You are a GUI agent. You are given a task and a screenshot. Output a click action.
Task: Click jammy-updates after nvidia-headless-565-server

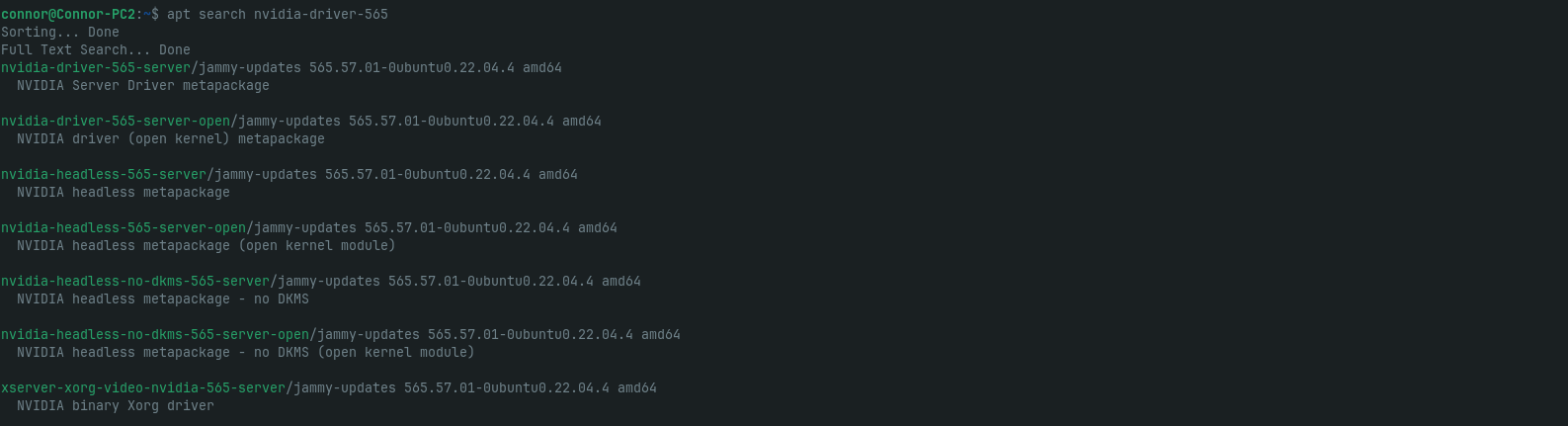coord(266,175)
